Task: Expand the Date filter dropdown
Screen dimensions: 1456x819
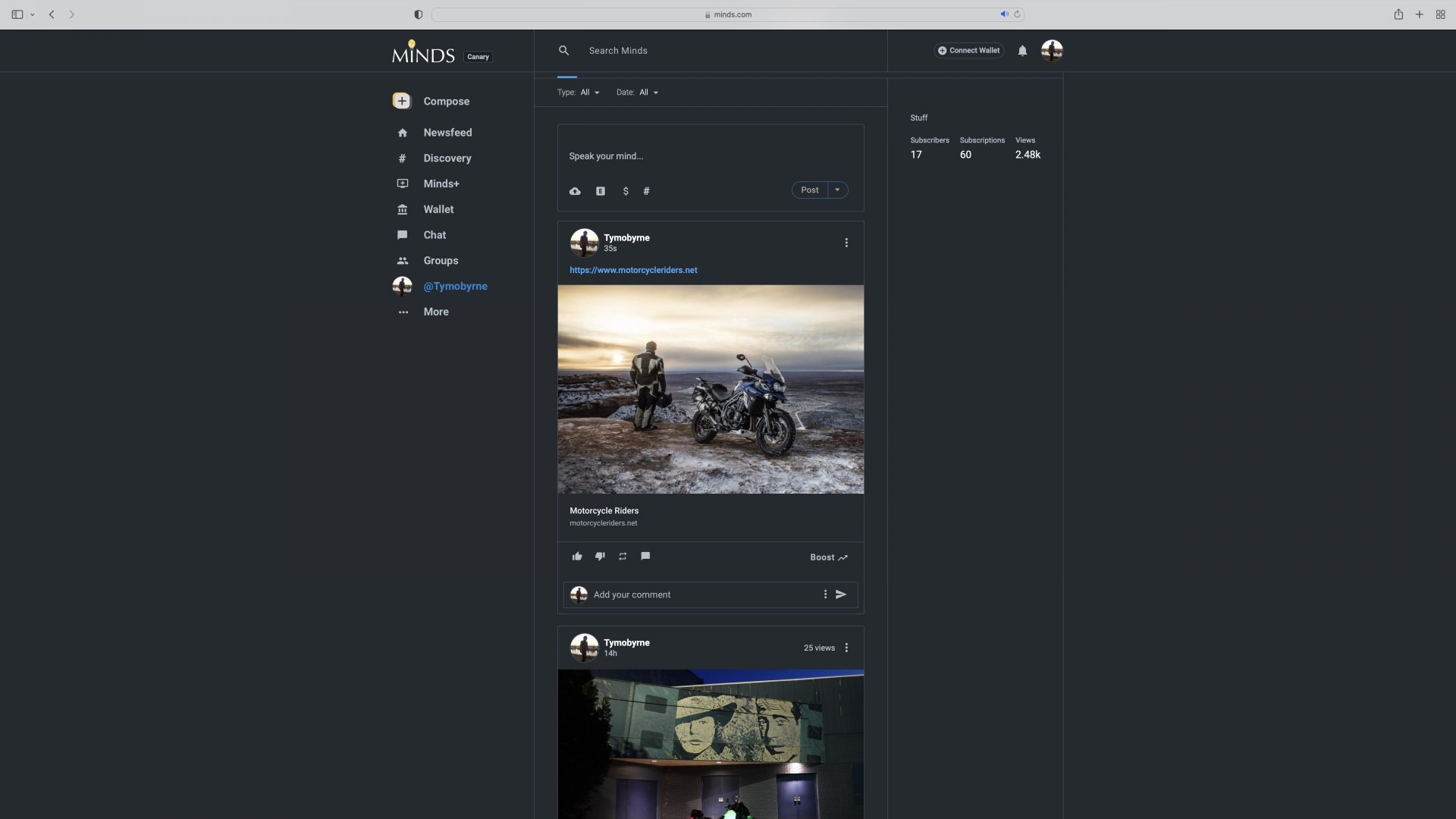Action: click(x=648, y=93)
